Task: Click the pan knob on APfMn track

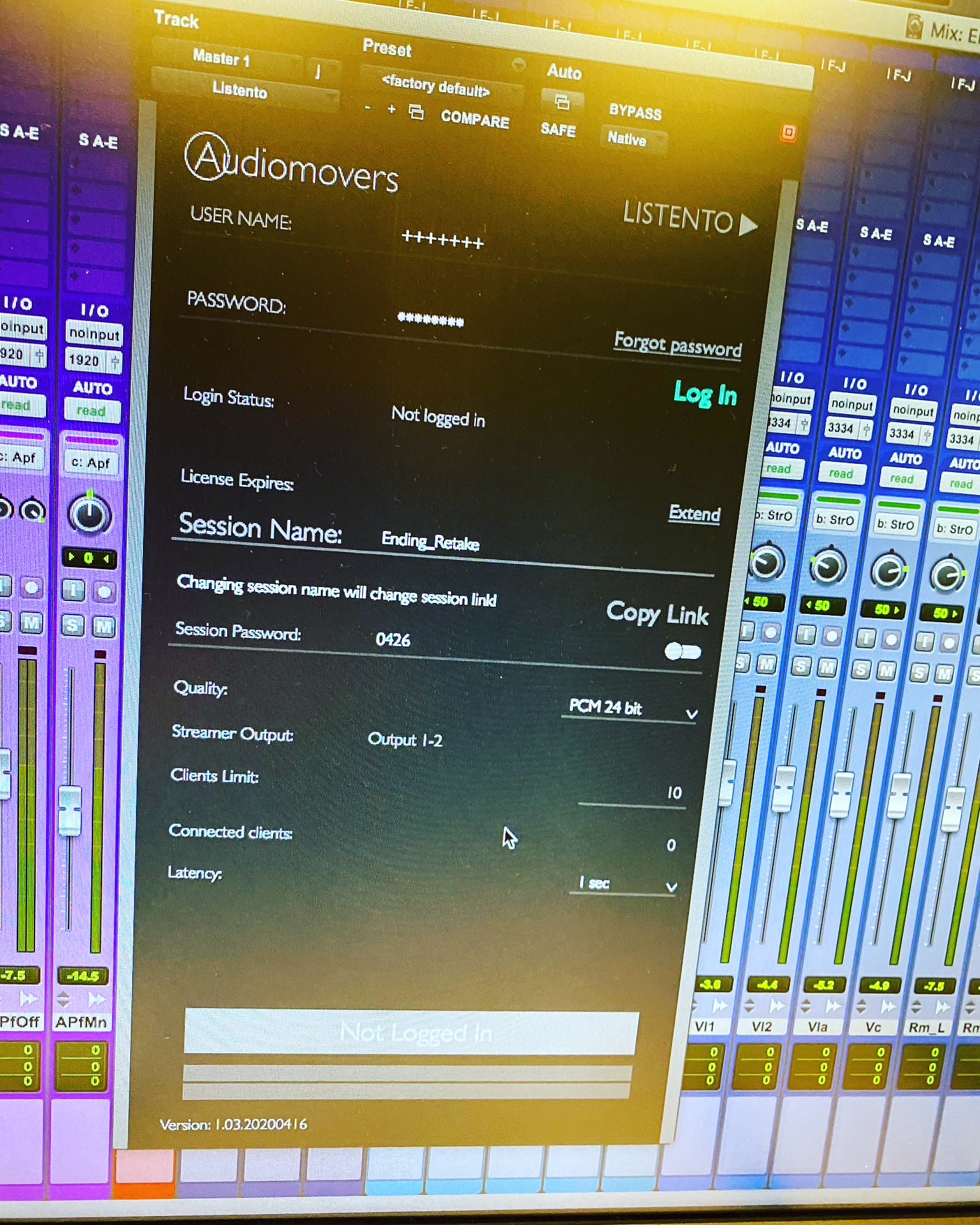Action: 89,514
